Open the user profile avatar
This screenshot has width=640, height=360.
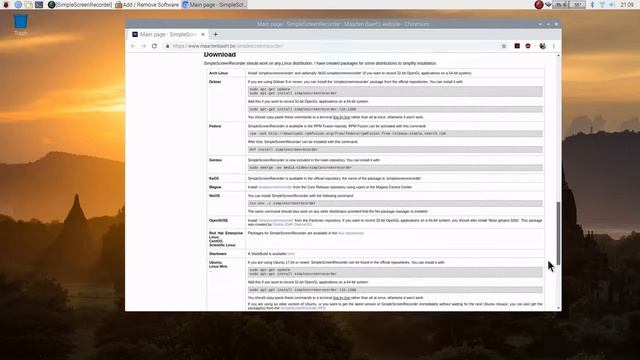coord(542,46)
